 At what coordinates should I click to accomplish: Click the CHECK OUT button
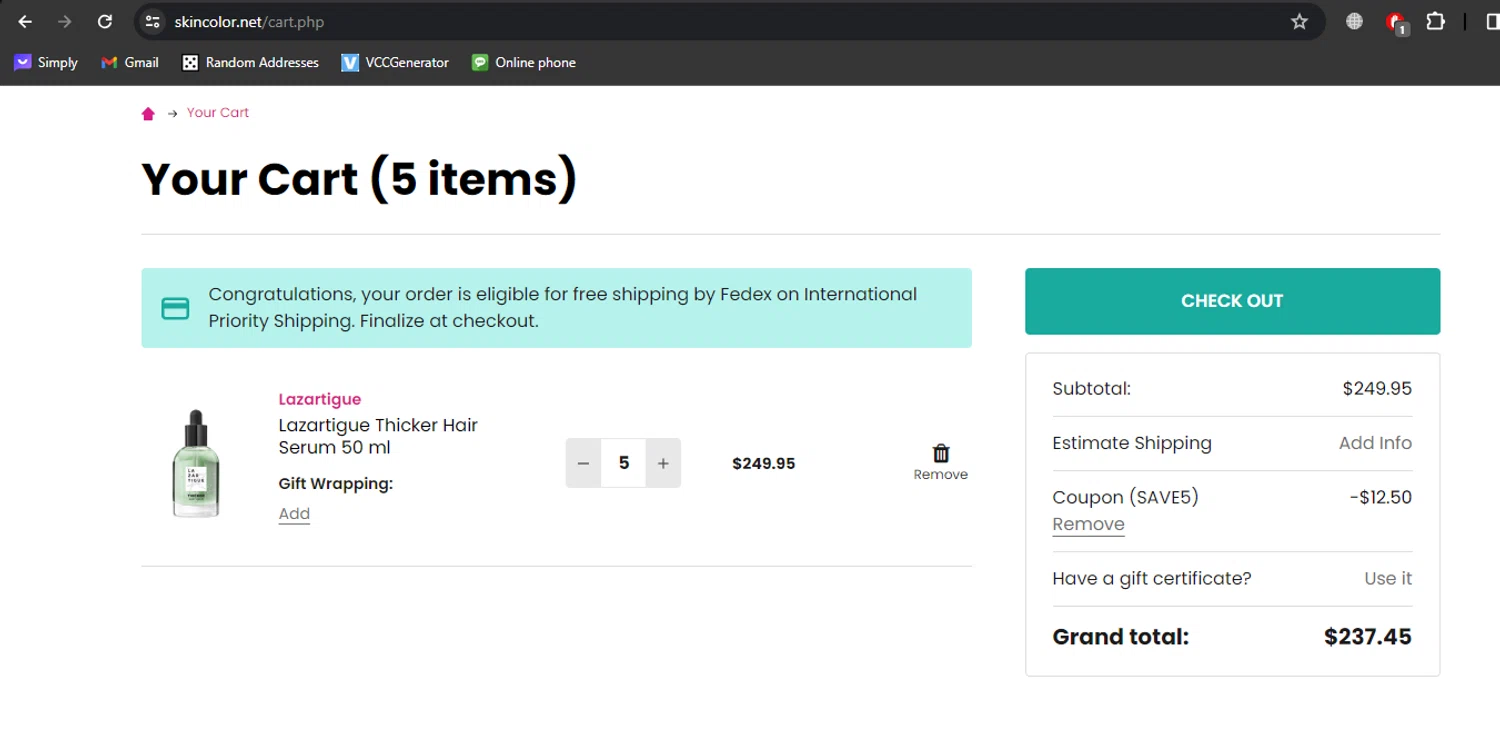(x=1232, y=301)
